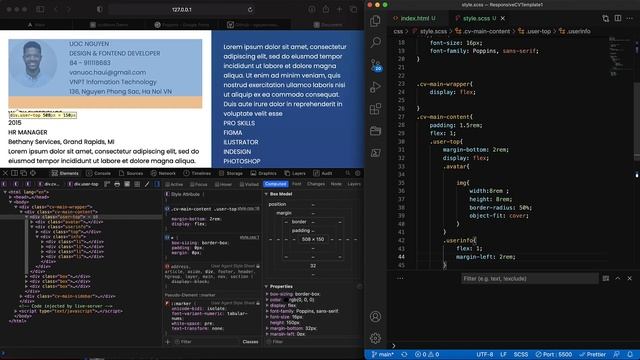Change the SCSS language mode
This screenshot has height=360, width=640.
tap(521, 355)
